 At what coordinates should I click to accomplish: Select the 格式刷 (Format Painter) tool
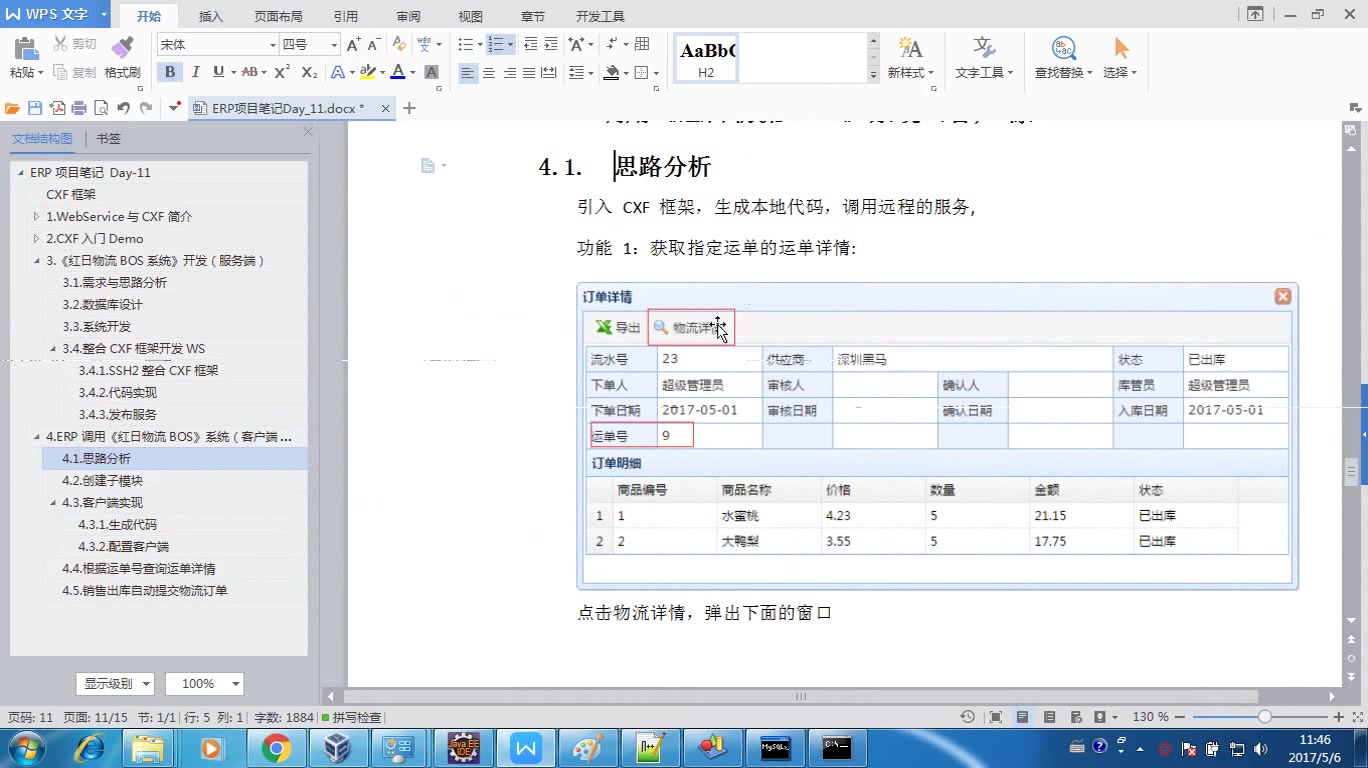tap(123, 46)
